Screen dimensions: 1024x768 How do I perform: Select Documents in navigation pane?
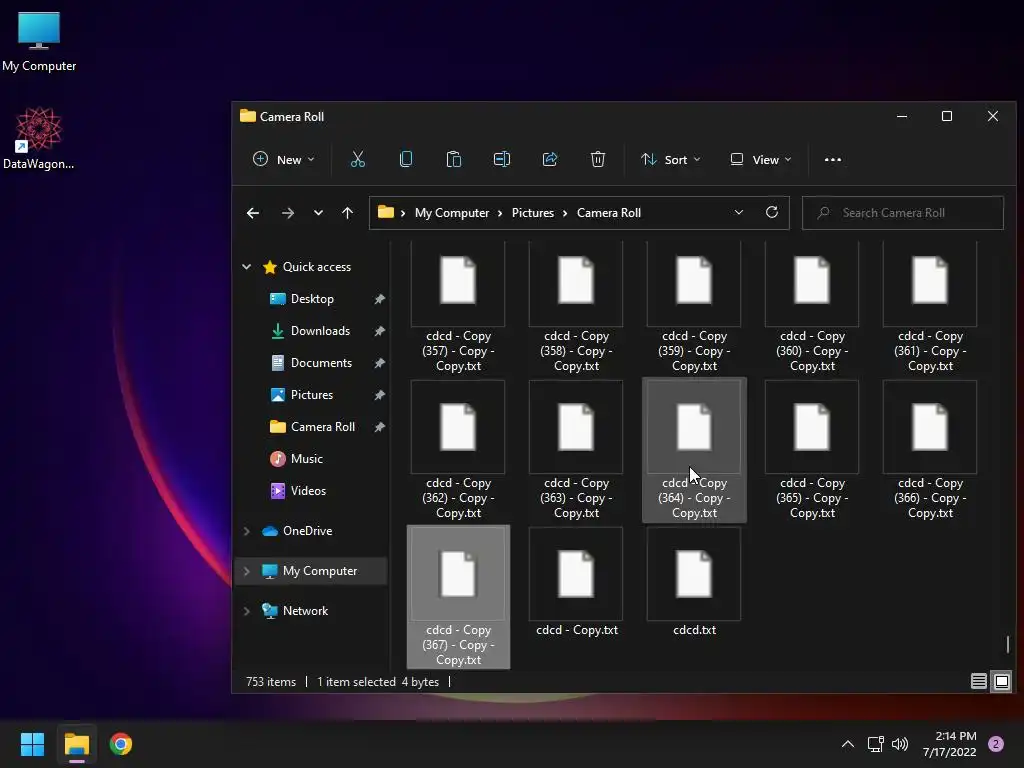(321, 362)
